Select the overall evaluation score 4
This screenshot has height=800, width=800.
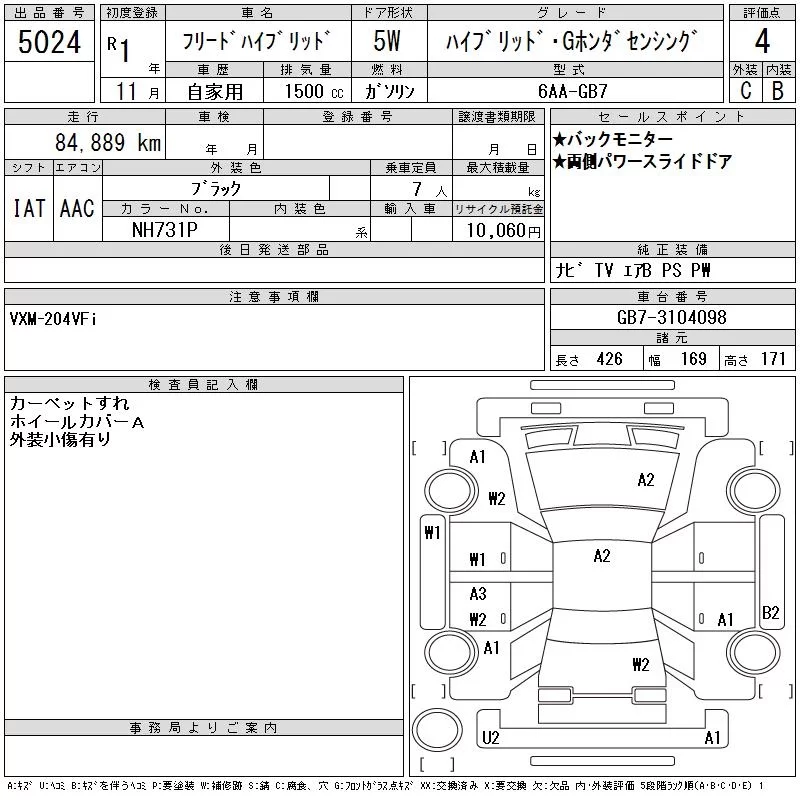(762, 41)
